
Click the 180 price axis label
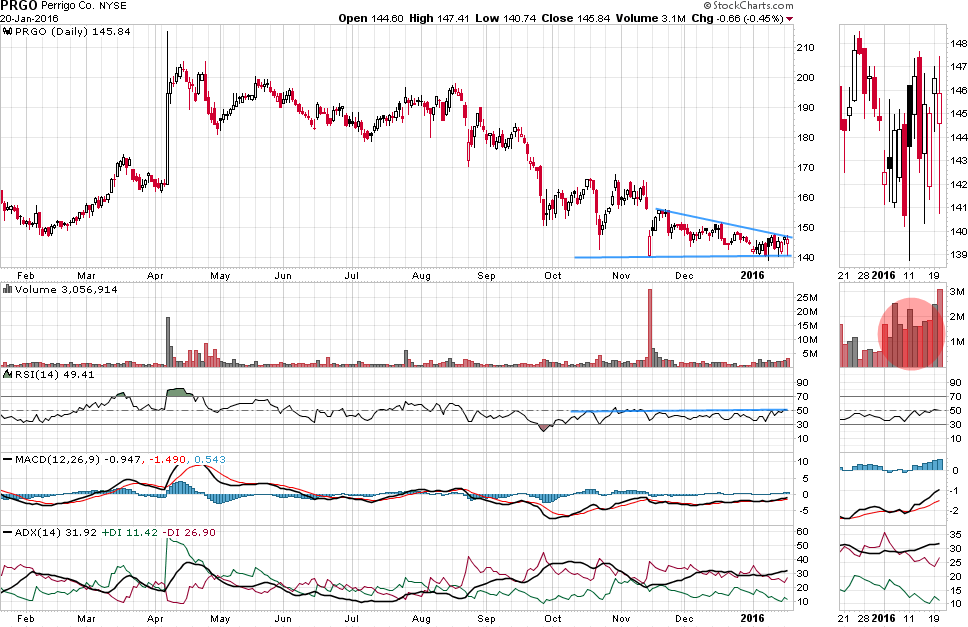click(805, 138)
